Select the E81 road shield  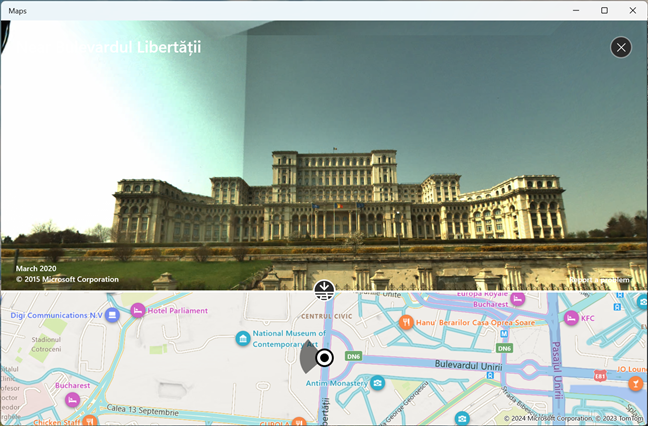tap(600, 376)
